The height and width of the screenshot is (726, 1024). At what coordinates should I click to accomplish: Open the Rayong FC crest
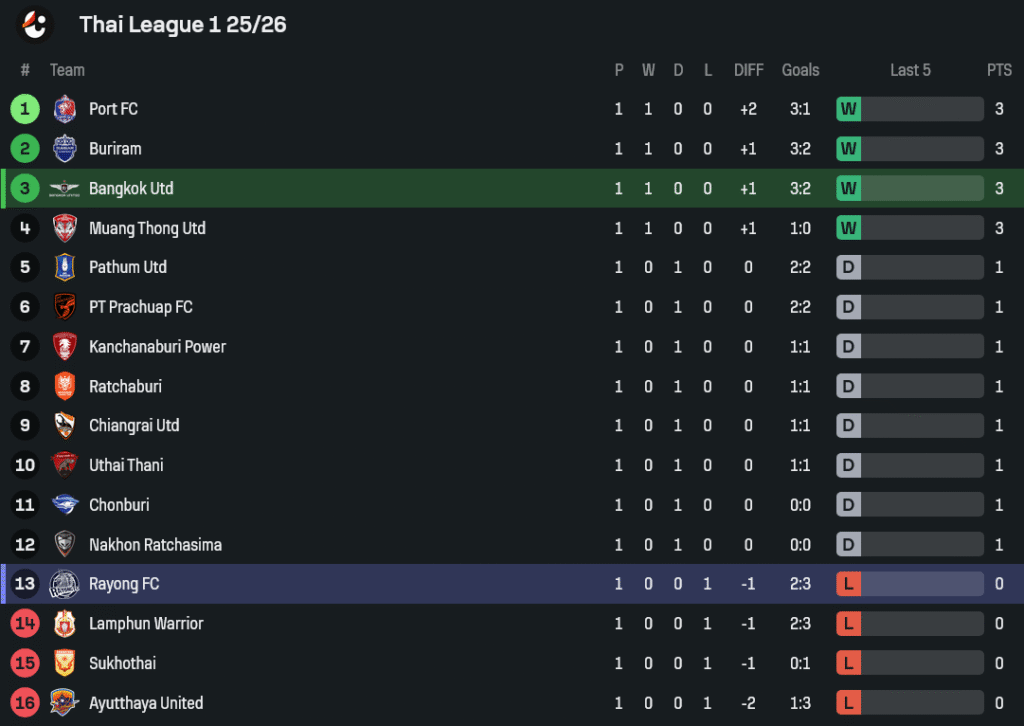pyautogui.click(x=65, y=584)
